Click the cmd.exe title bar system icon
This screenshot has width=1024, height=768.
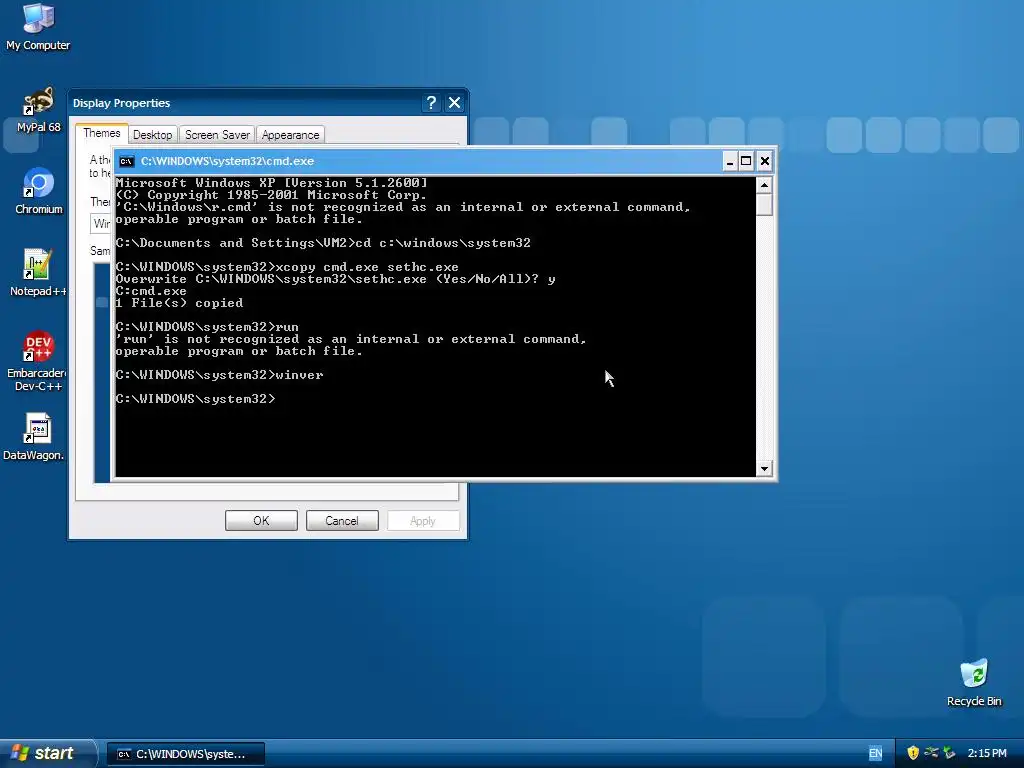[127, 161]
